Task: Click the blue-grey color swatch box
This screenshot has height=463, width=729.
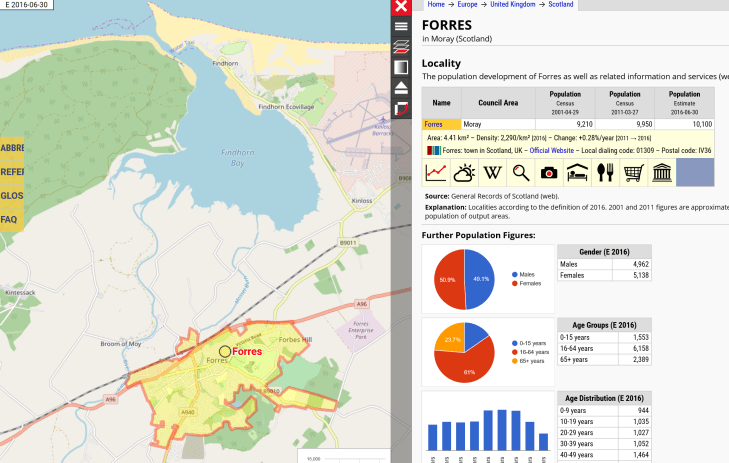Action: (695, 172)
